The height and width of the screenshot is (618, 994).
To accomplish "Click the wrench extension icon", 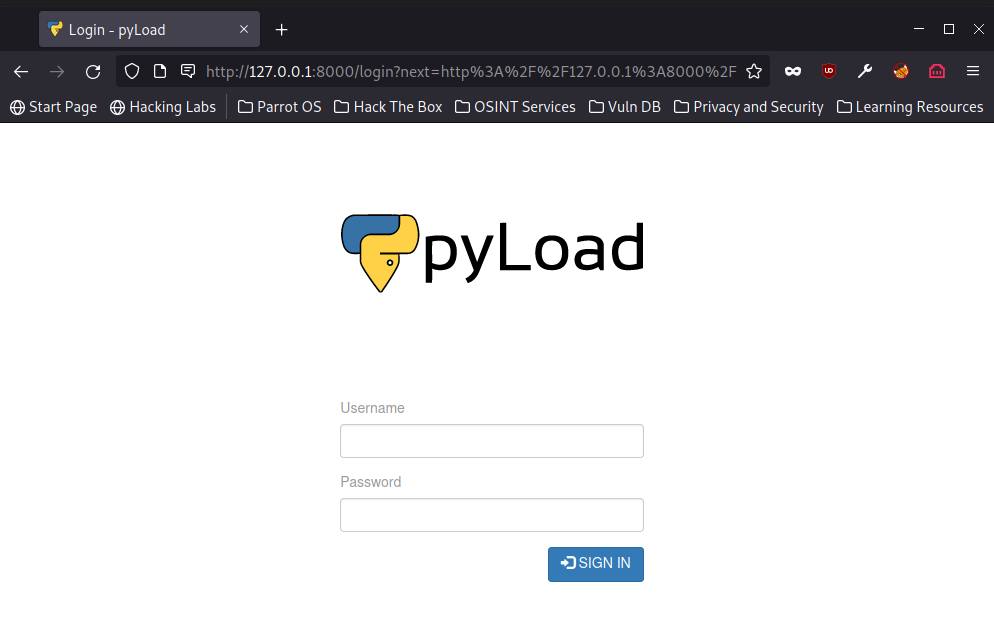I will click(865, 71).
